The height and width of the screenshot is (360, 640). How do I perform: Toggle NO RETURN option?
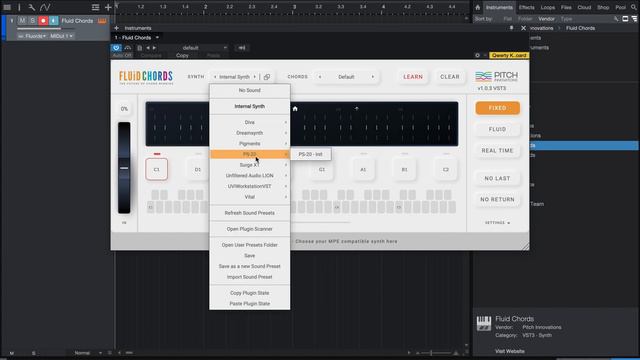[x=498, y=200]
